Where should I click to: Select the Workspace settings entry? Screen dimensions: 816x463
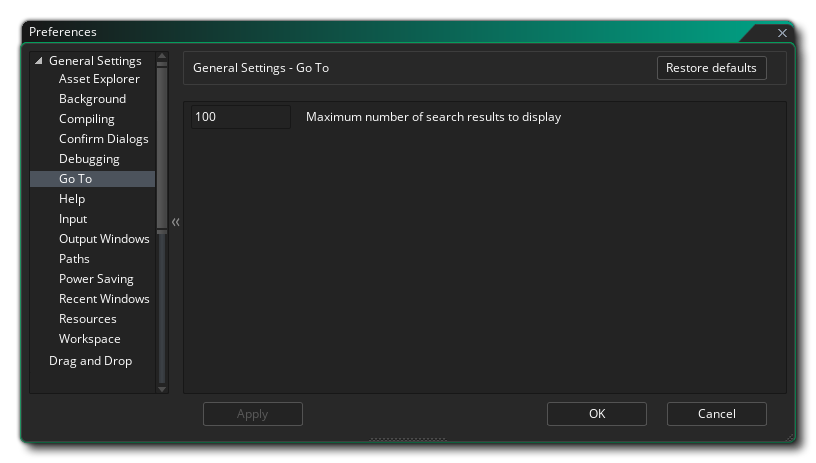(89, 339)
